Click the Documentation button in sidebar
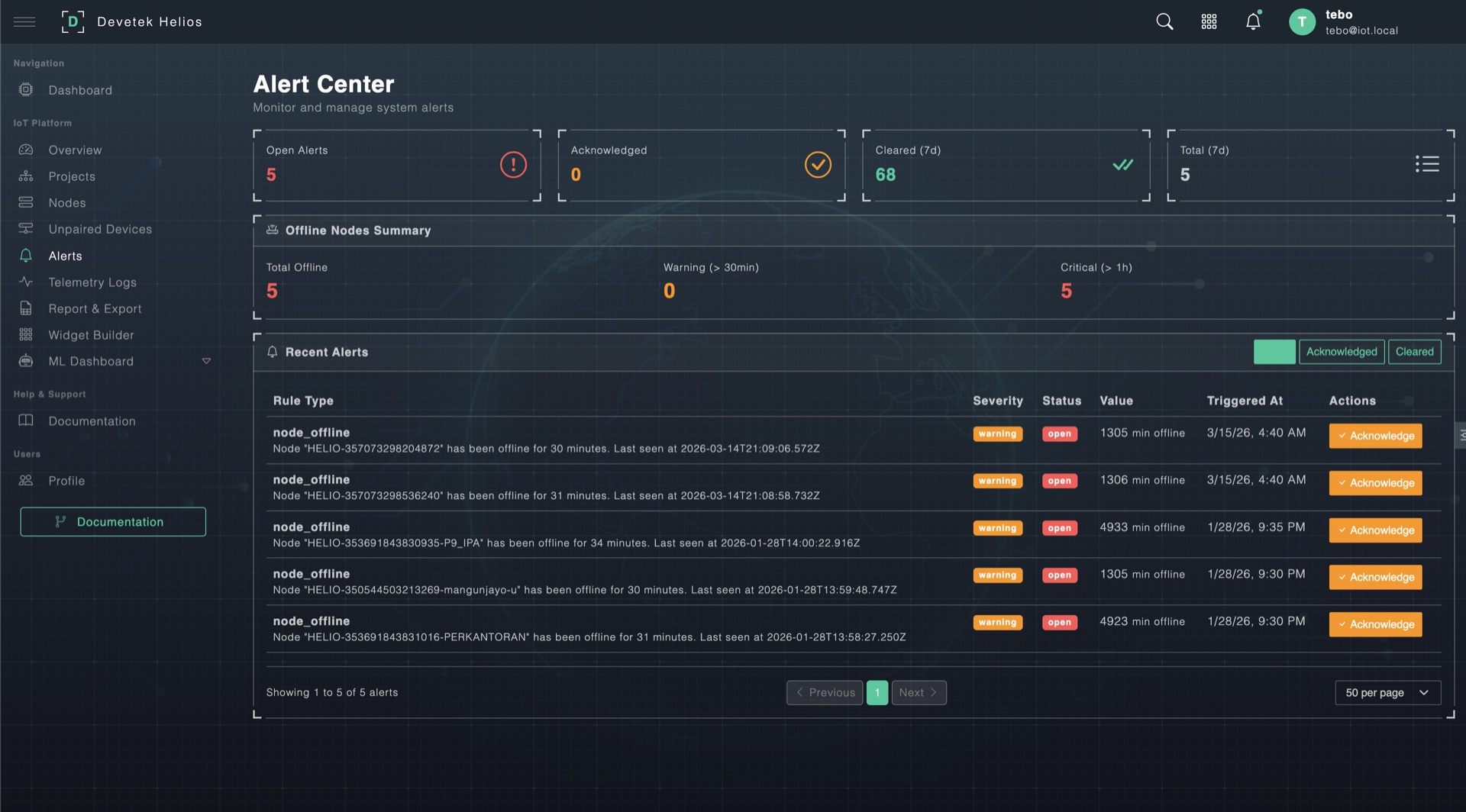This screenshot has height=812, width=1466. [112, 521]
